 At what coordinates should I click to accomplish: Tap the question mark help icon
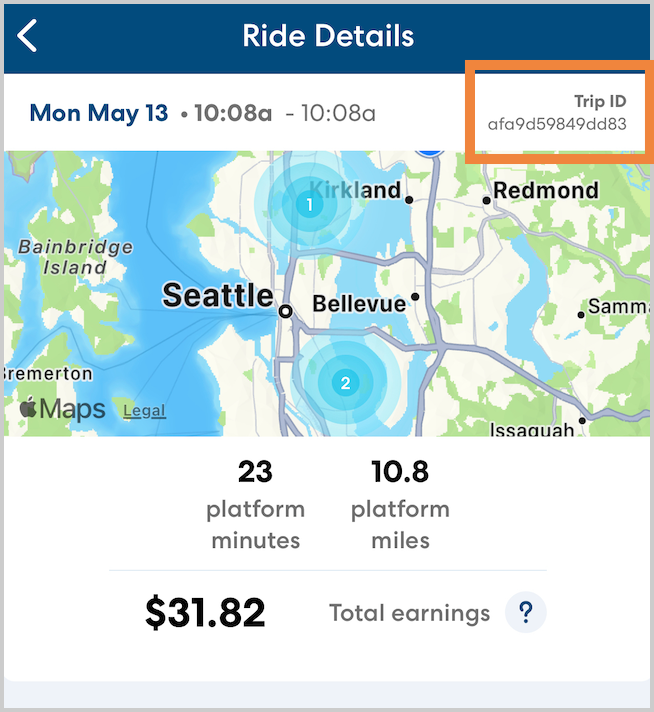[525, 613]
